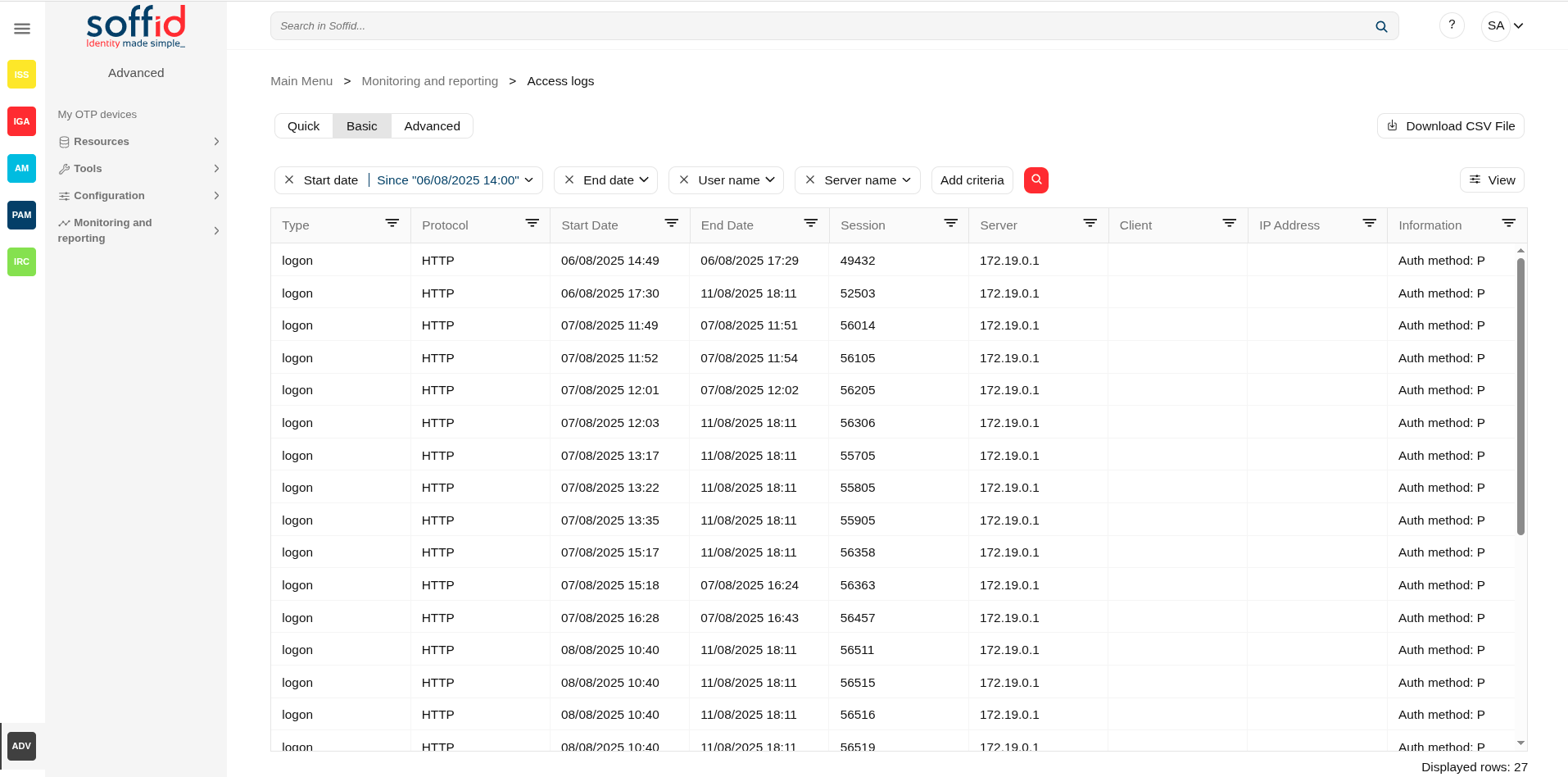The height and width of the screenshot is (777, 1568).
Task: Open filter icon for Session column
Action: tap(951, 223)
